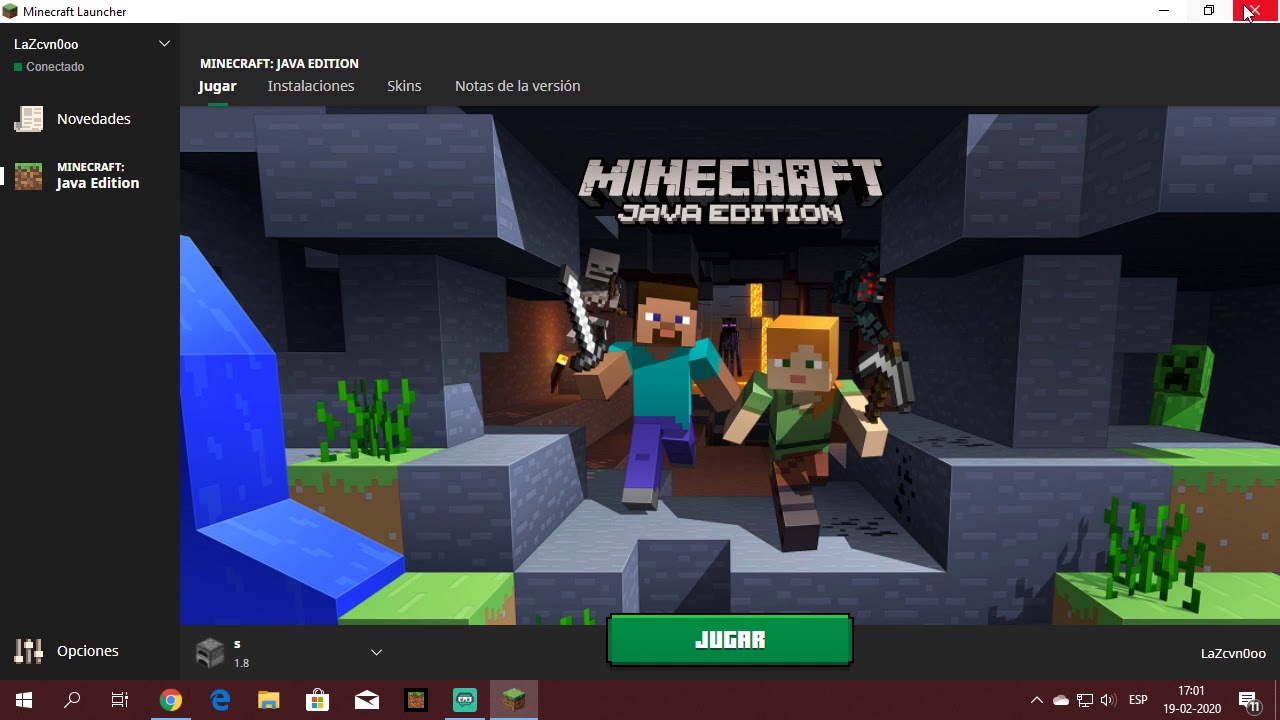Click installation name 's 1.8'
The height and width of the screenshot is (720, 1280).
[241, 653]
